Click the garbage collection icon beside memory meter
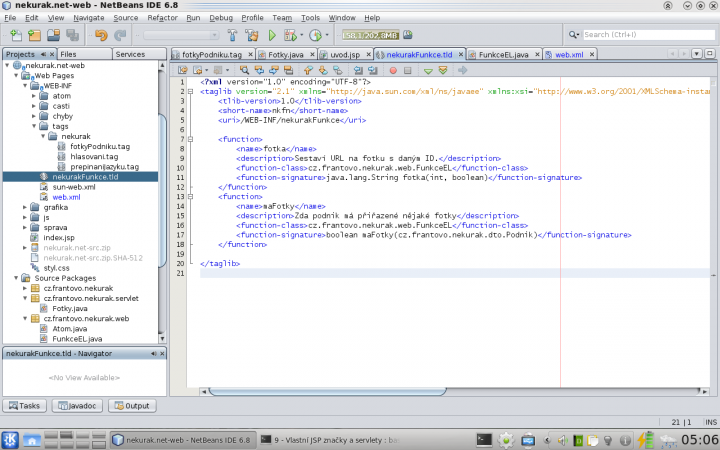720x450 pixels. pos(408,35)
